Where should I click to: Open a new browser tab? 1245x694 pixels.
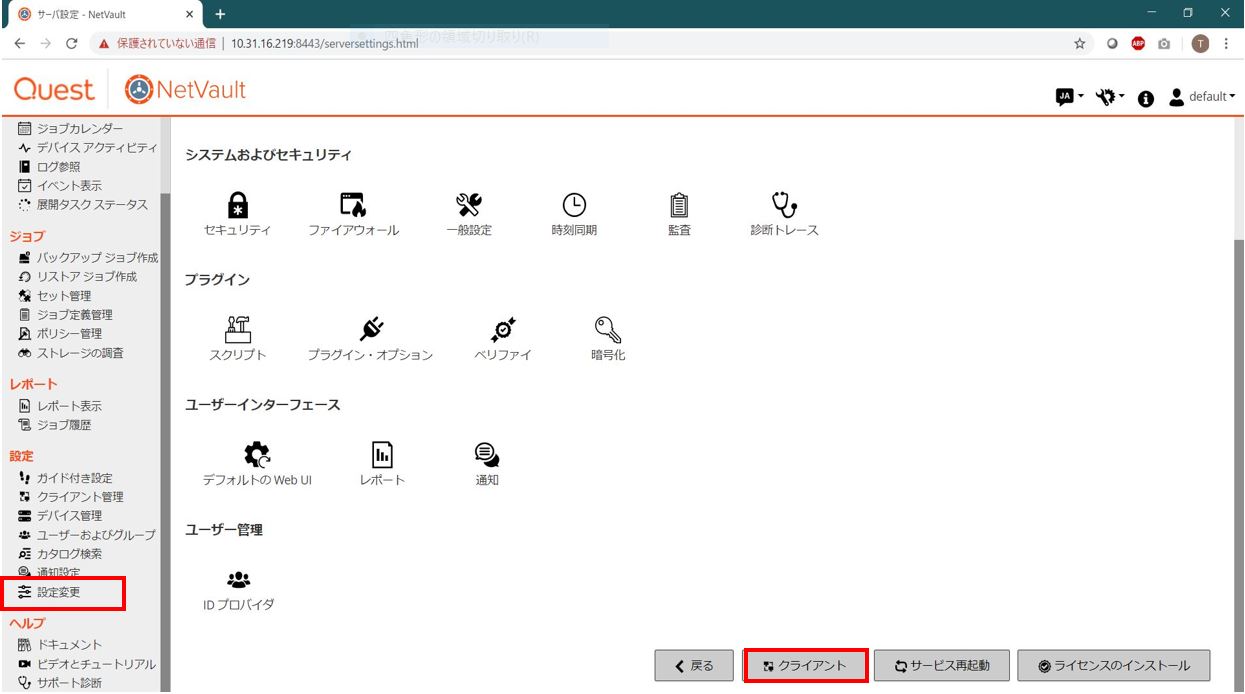(220, 14)
